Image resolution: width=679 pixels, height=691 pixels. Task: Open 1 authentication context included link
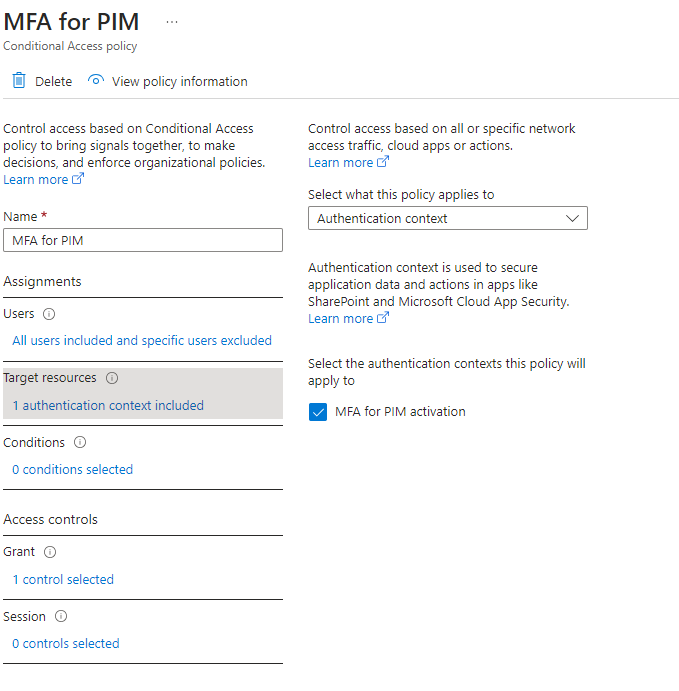[x=108, y=405]
